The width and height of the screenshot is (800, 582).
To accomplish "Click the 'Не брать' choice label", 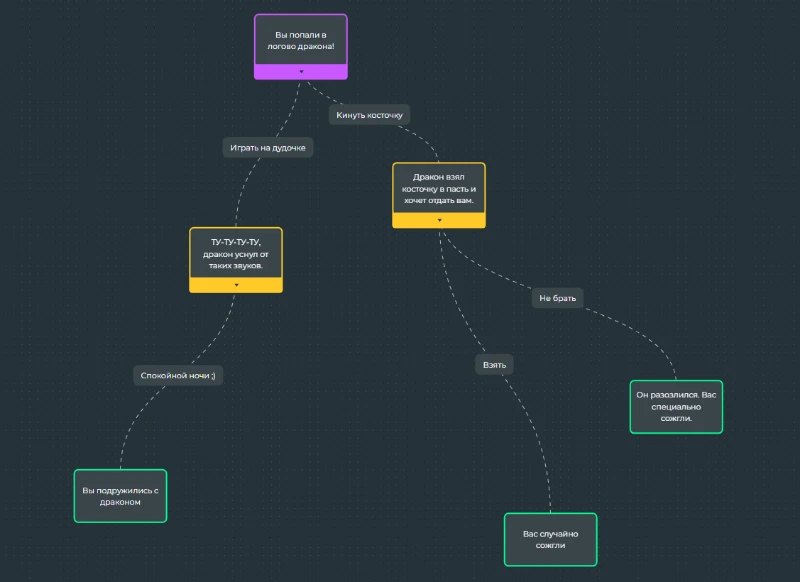I will (x=558, y=298).
